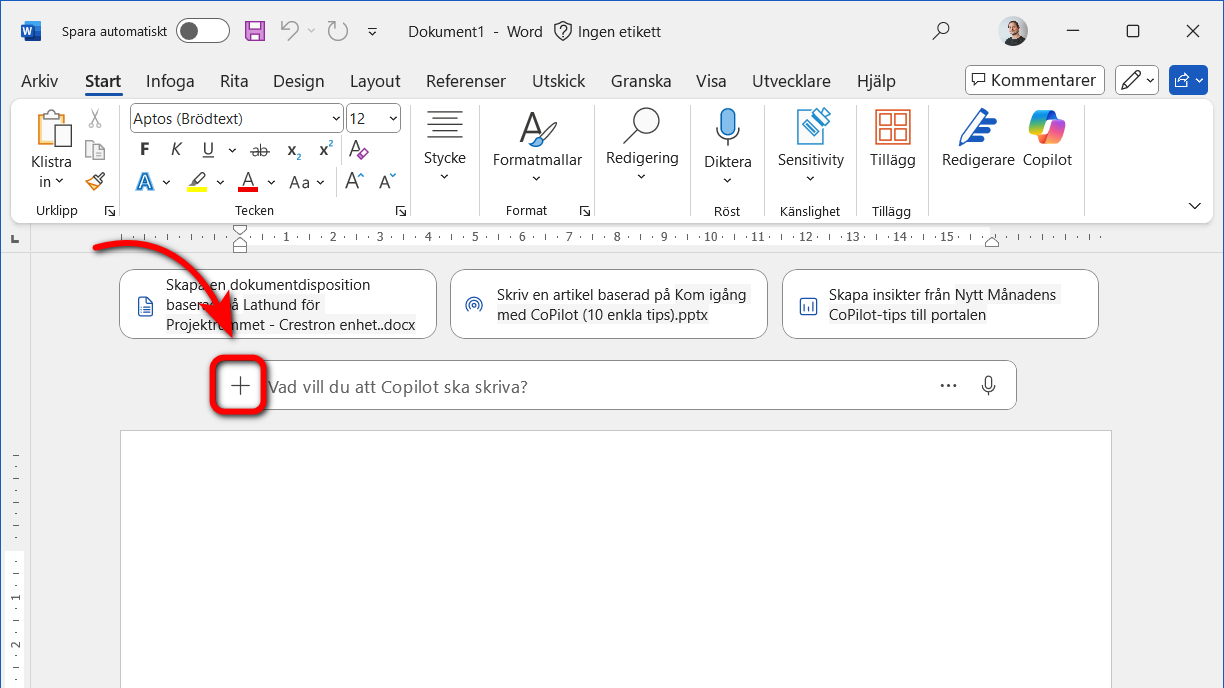Click the Undo arrow icon
This screenshot has height=688, width=1224.
click(289, 31)
